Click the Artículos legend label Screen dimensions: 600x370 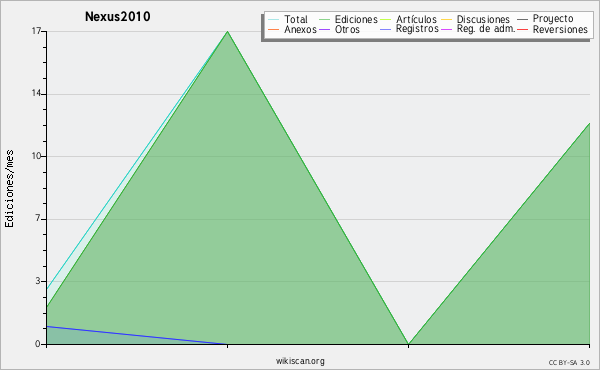(416, 19)
